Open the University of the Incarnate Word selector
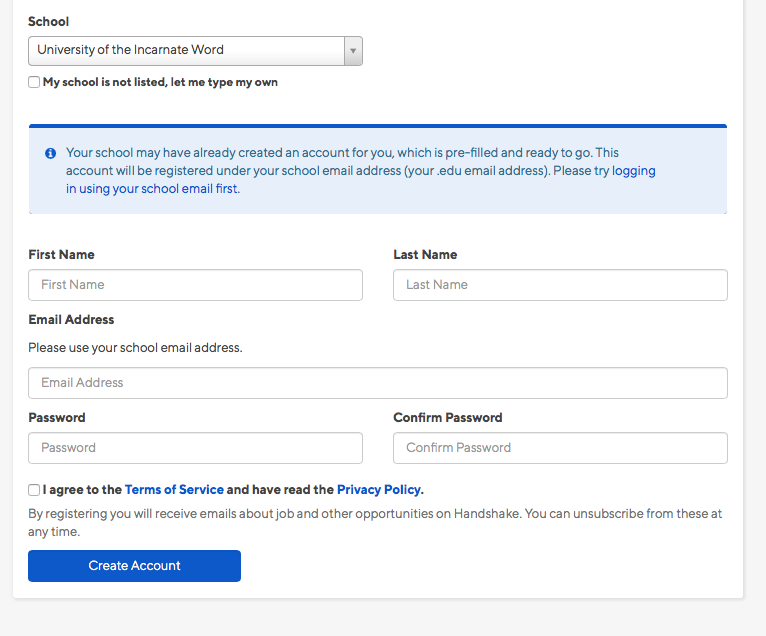Image resolution: width=766 pixels, height=636 pixels. [186, 50]
